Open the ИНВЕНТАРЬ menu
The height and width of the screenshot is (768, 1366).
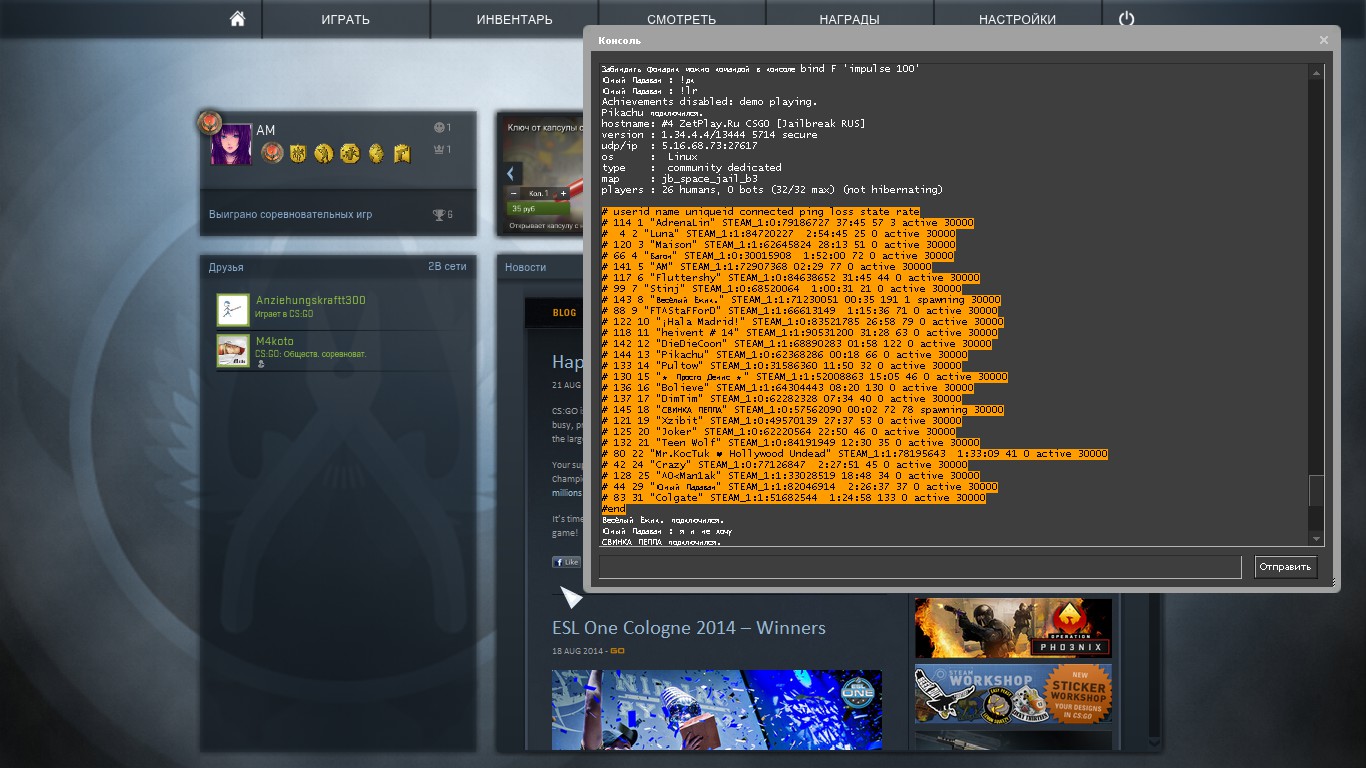pyautogui.click(x=514, y=19)
